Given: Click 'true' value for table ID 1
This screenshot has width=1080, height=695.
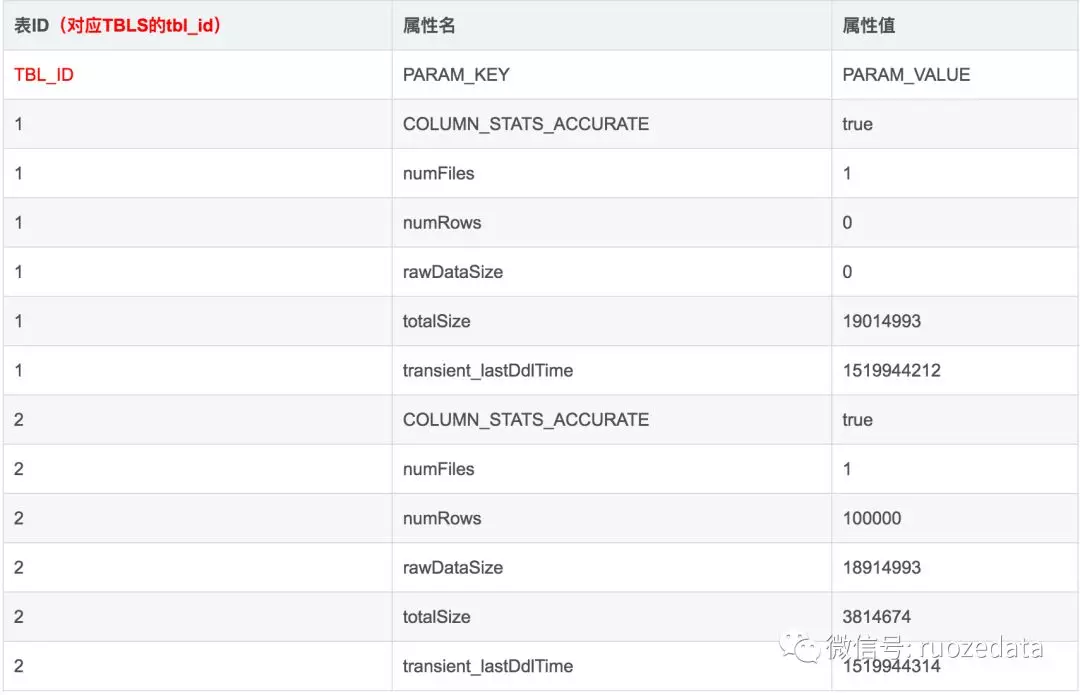Looking at the screenshot, I should (857, 124).
